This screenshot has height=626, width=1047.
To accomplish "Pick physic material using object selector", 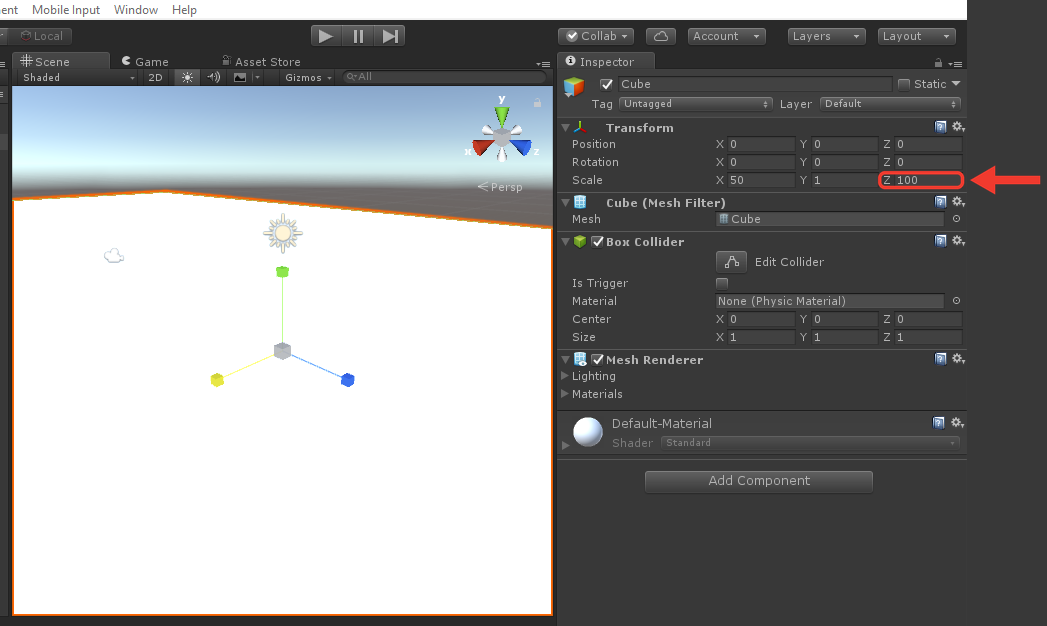I will pos(956,301).
